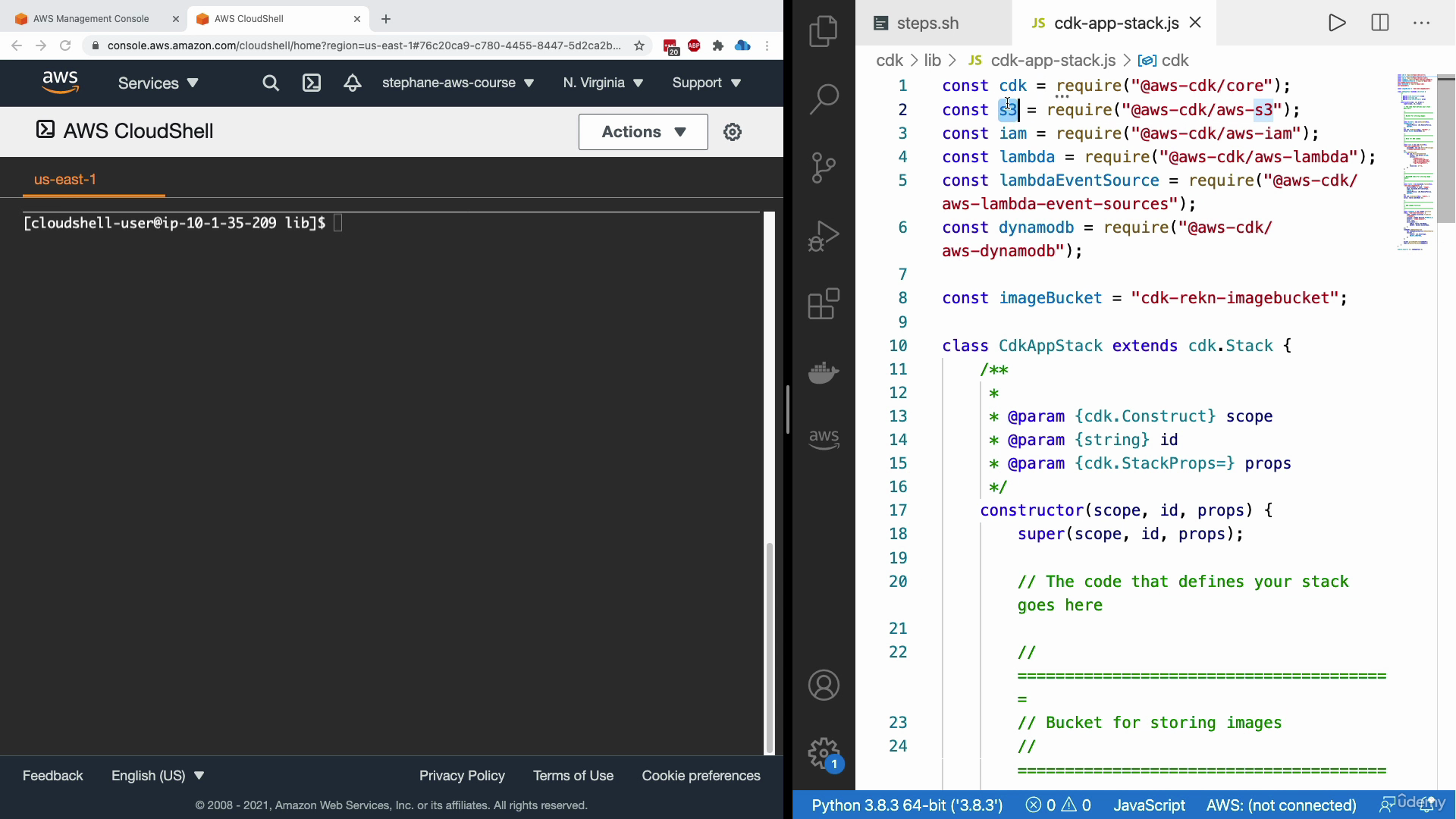Viewport: 1456px width, 819px height.
Task: Click the imageBucket variable on line 8
Action: click(1050, 298)
